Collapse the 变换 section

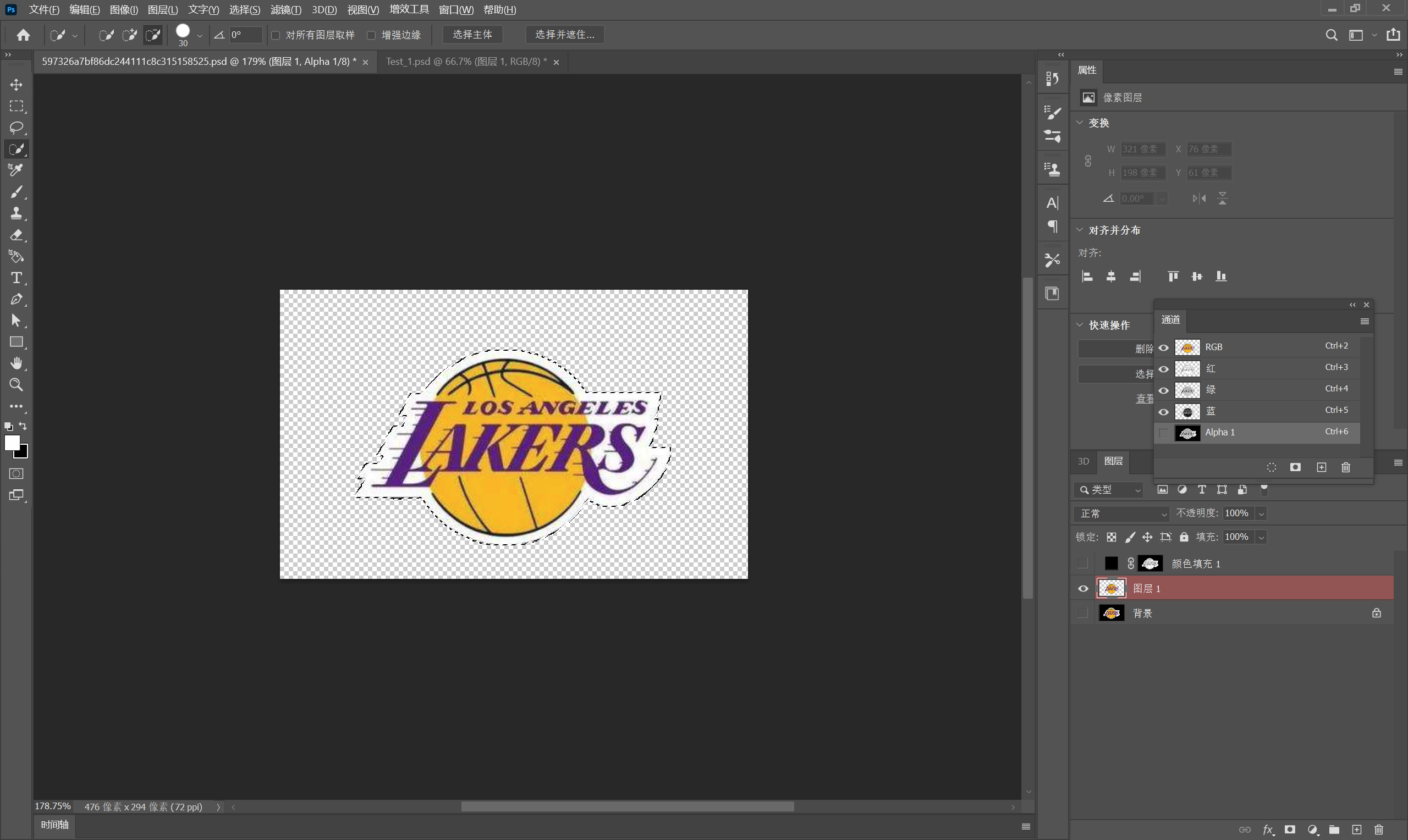pyautogui.click(x=1080, y=123)
